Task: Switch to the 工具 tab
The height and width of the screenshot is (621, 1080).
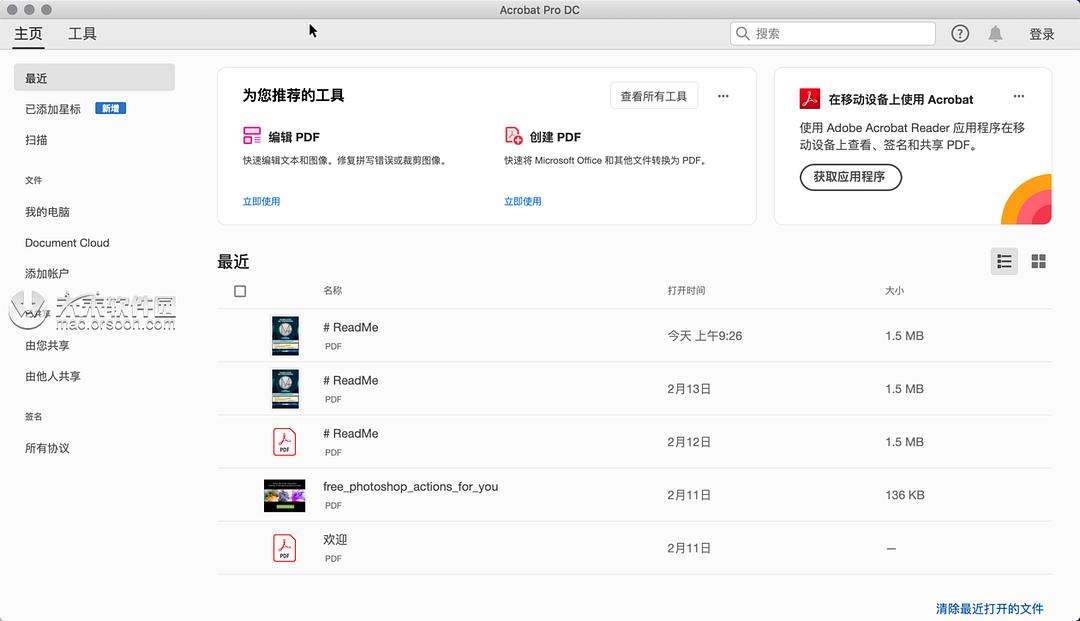Action: 82,34
